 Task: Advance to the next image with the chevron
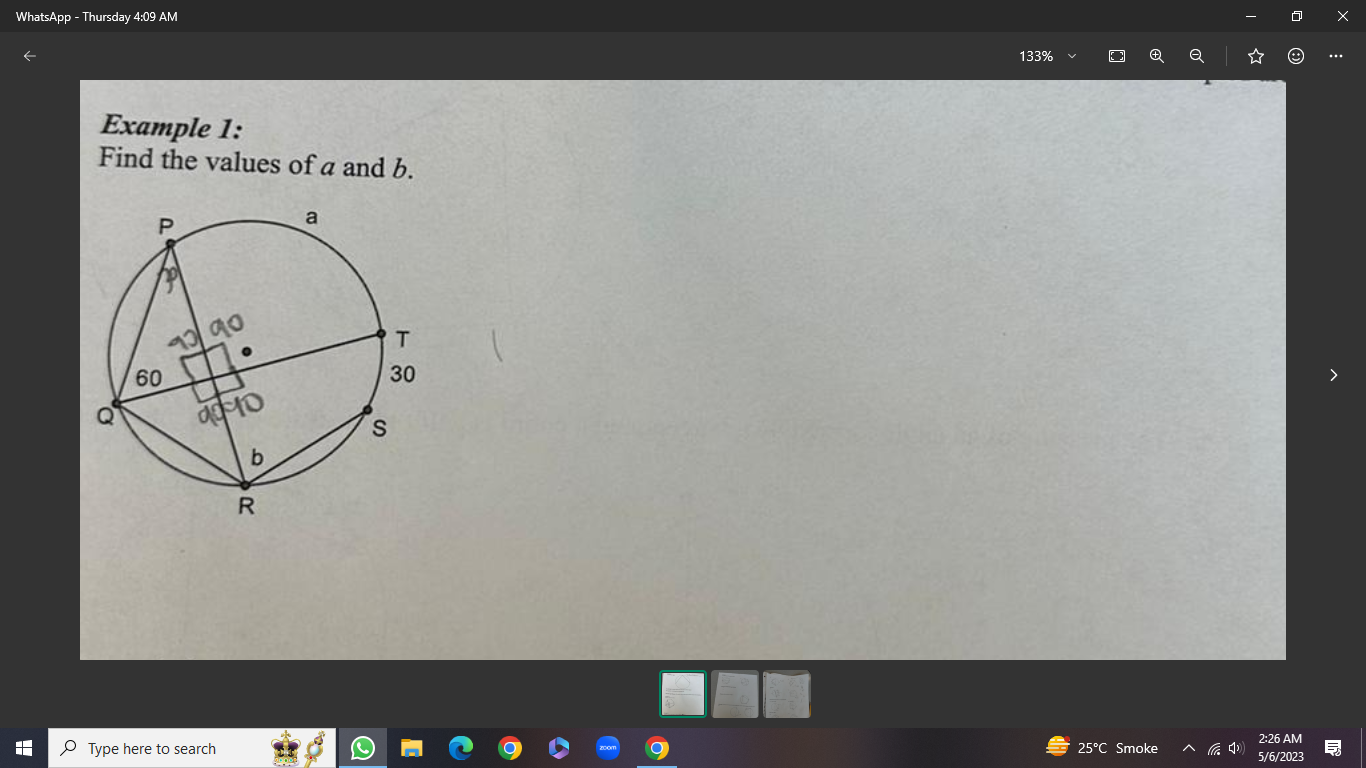1333,375
